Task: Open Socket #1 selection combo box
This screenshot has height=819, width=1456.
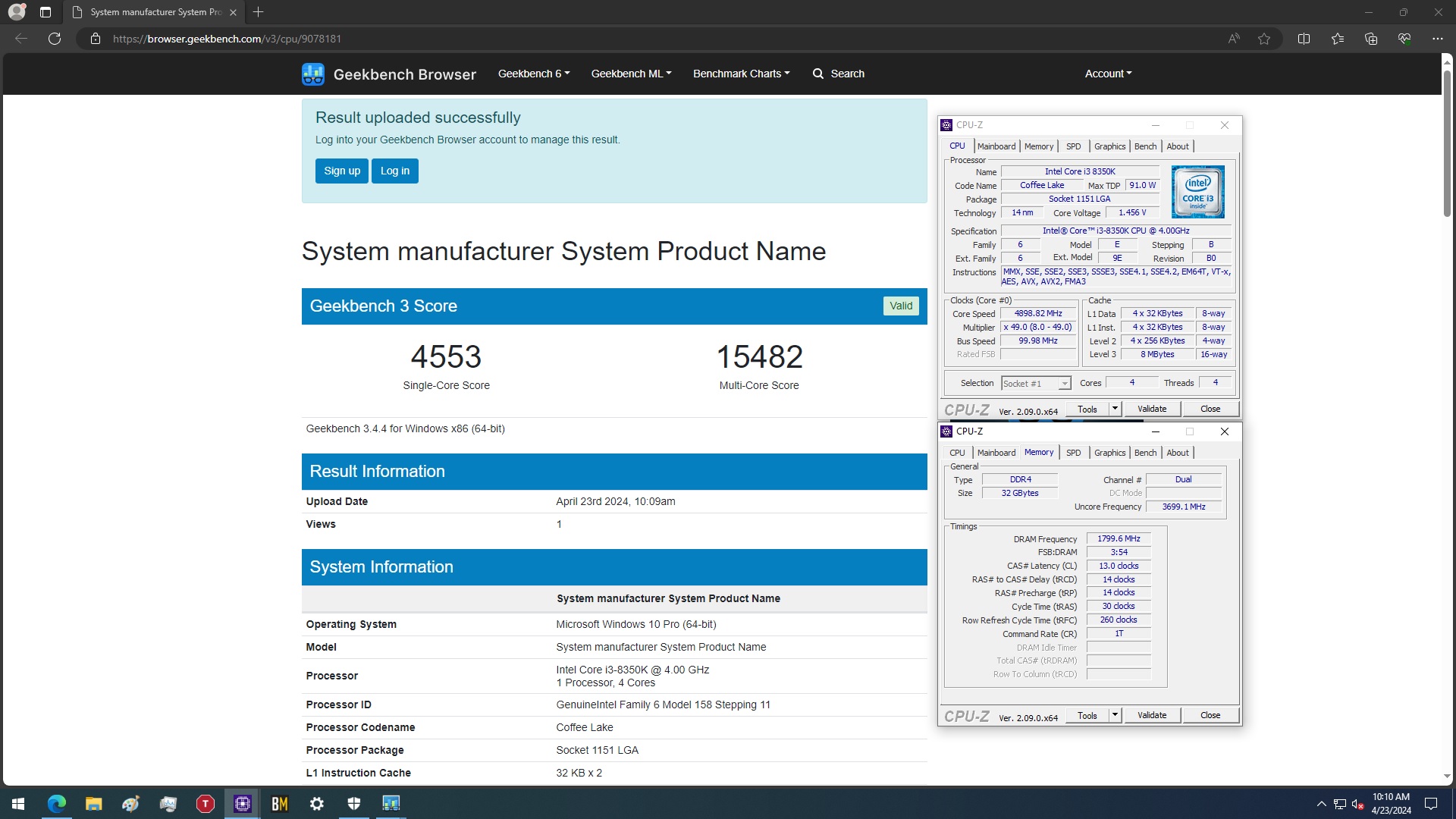Action: click(1036, 384)
